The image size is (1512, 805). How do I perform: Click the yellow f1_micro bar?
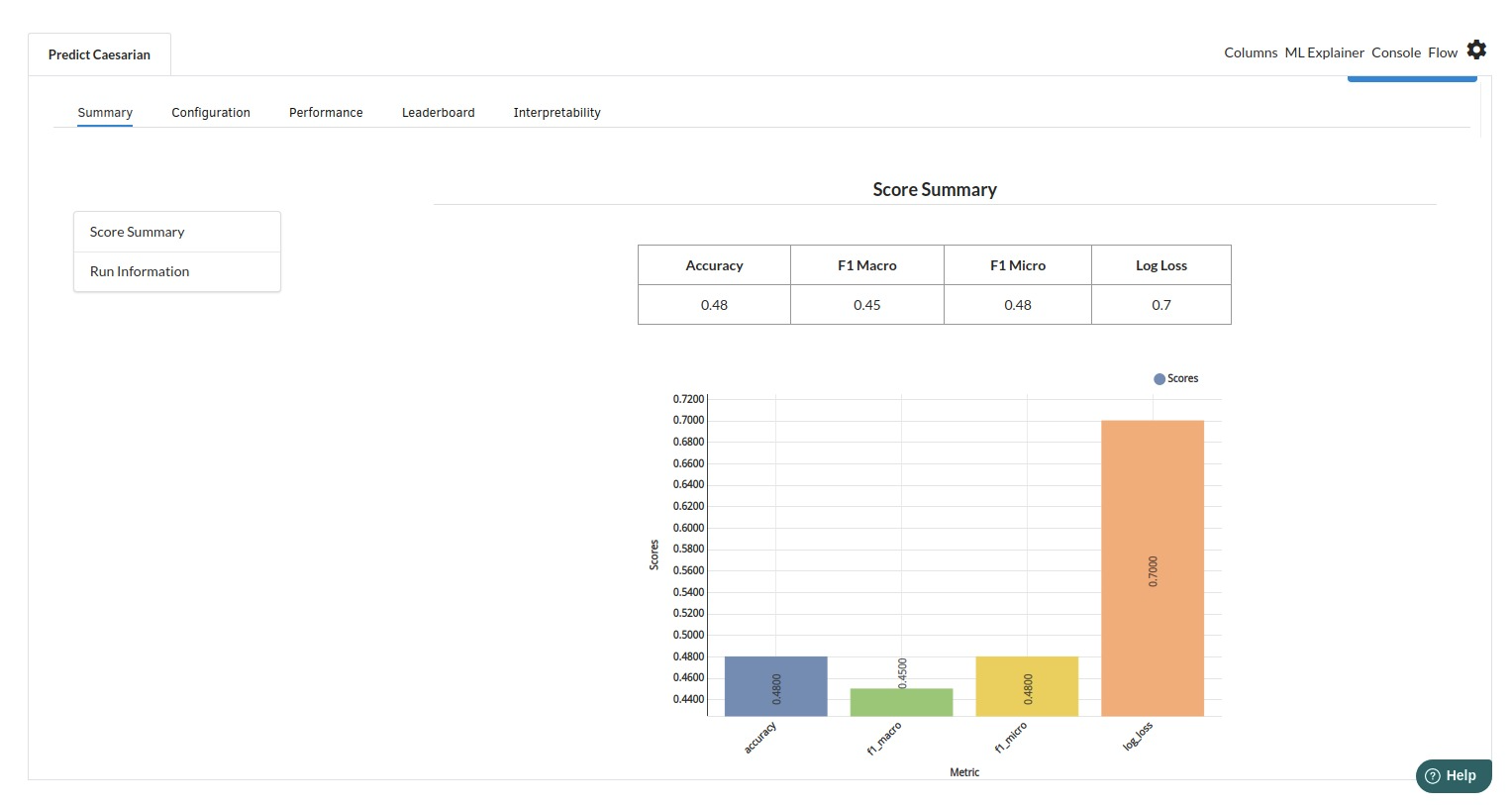(x=1027, y=686)
